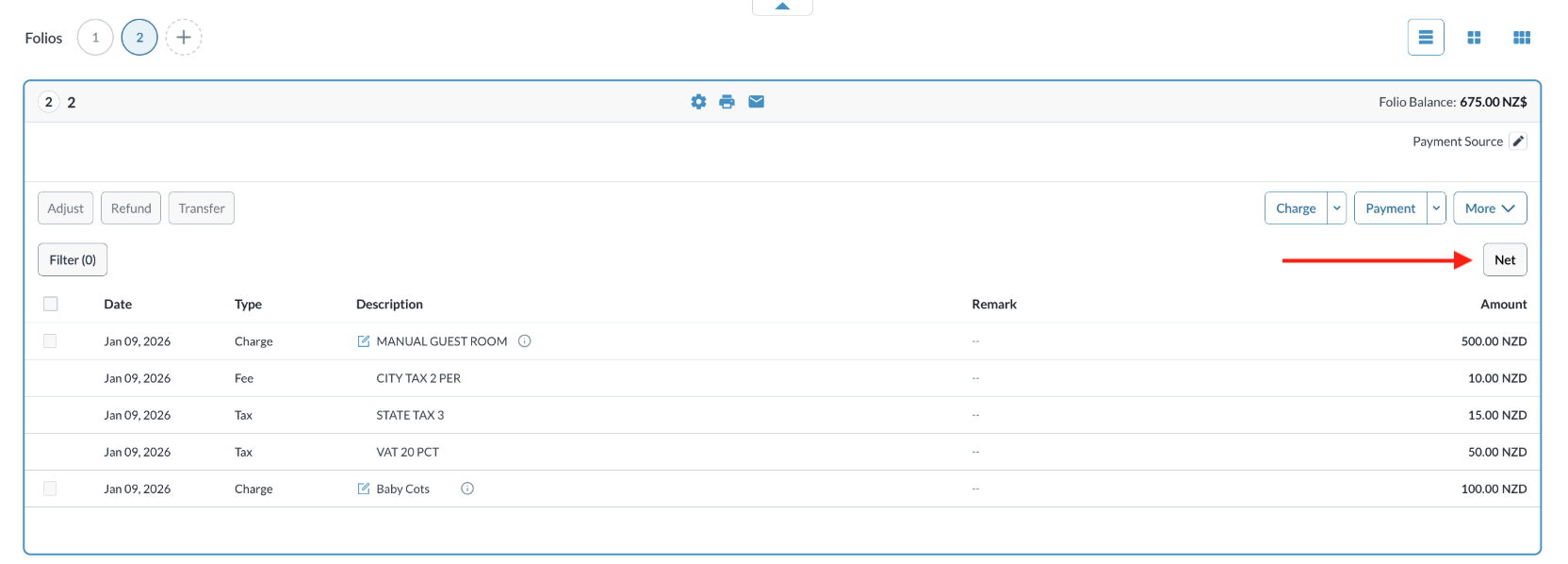Expand the Charge dropdown arrow
The image size is (1568, 564).
point(1336,208)
